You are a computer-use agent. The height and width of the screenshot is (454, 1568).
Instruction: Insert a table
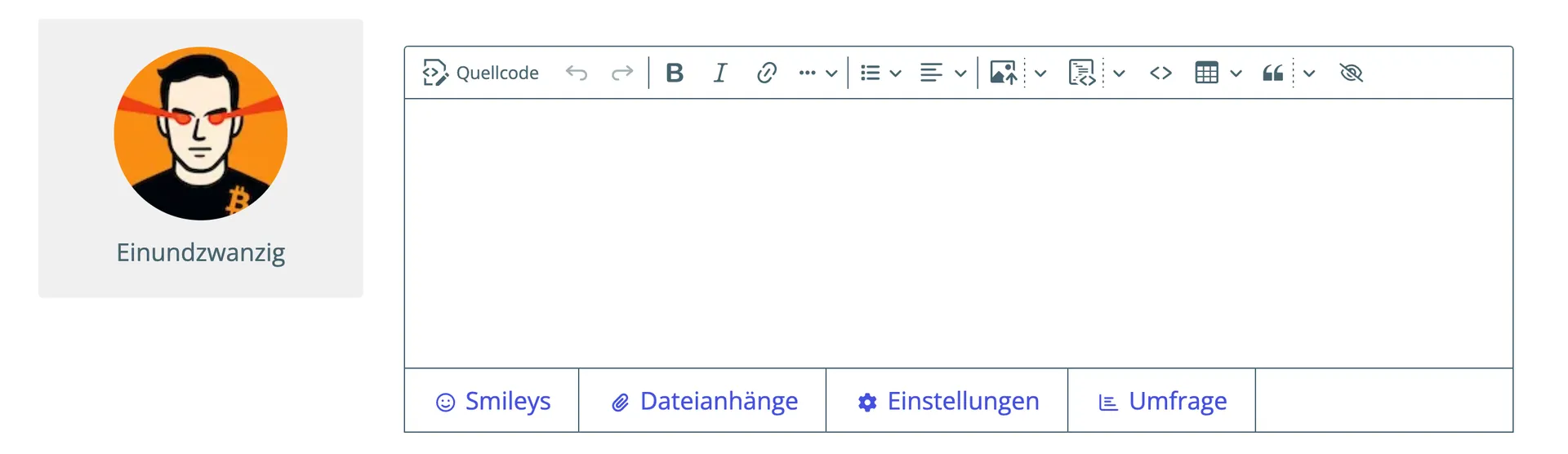pyautogui.click(x=1206, y=73)
